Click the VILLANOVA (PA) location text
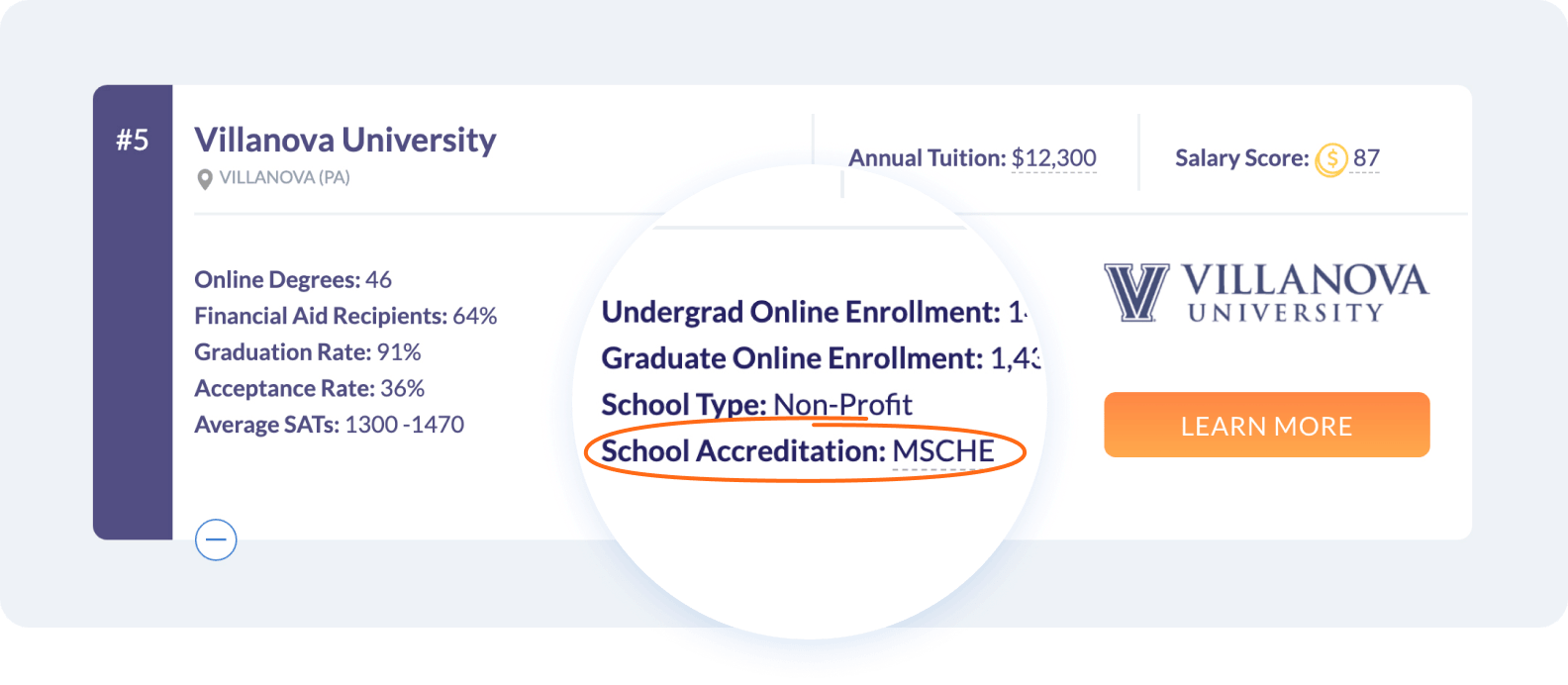This screenshot has height=685, width=1568. tap(284, 177)
